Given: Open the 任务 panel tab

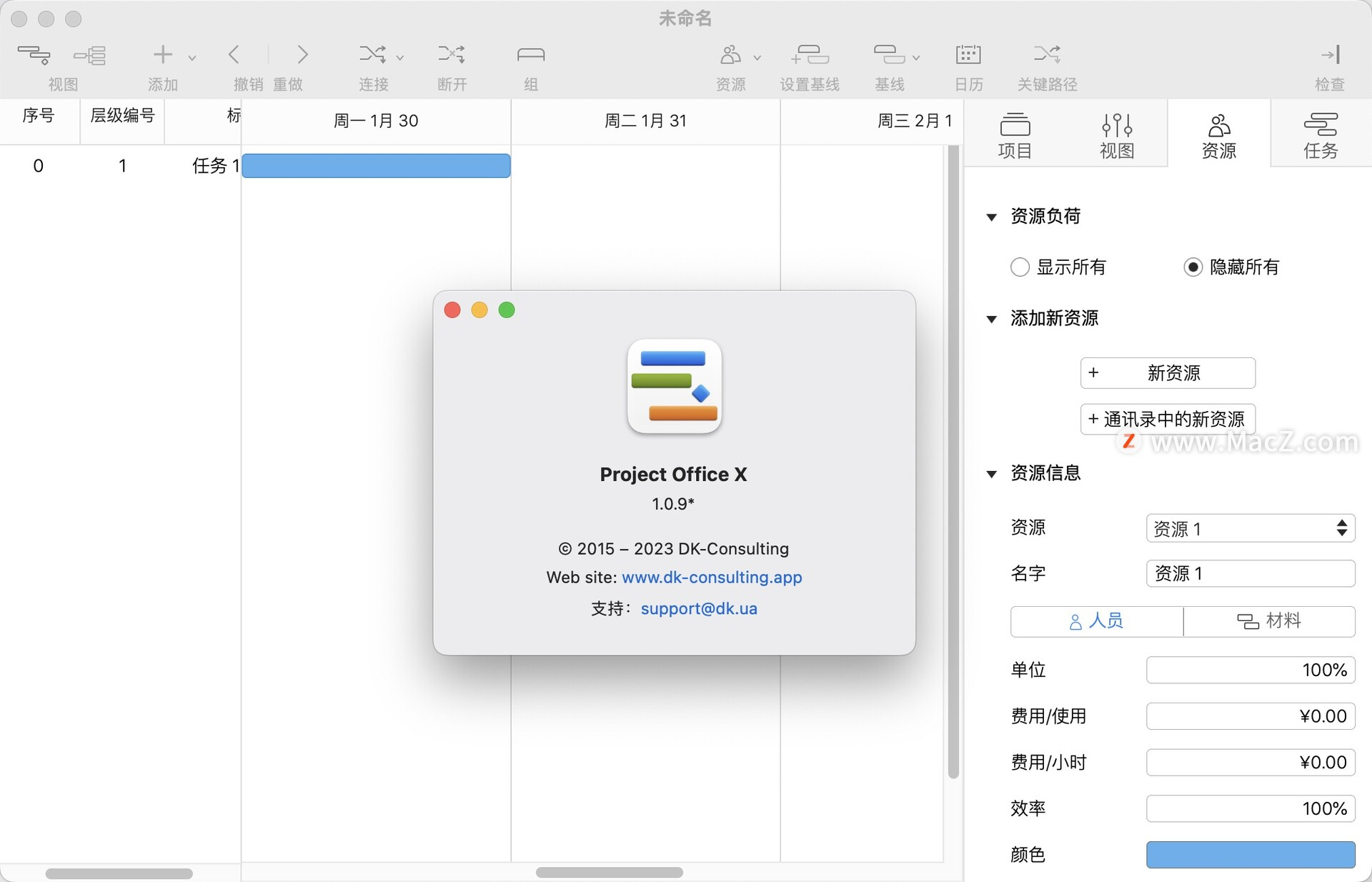Looking at the screenshot, I should (1321, 134).
